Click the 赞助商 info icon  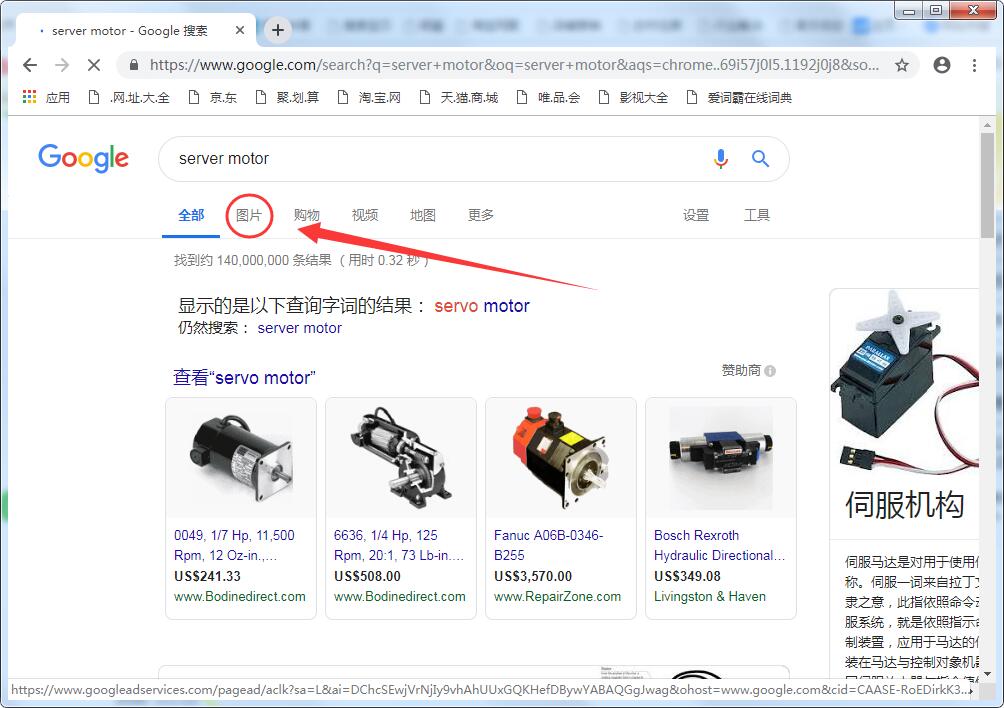click(770, 371)
